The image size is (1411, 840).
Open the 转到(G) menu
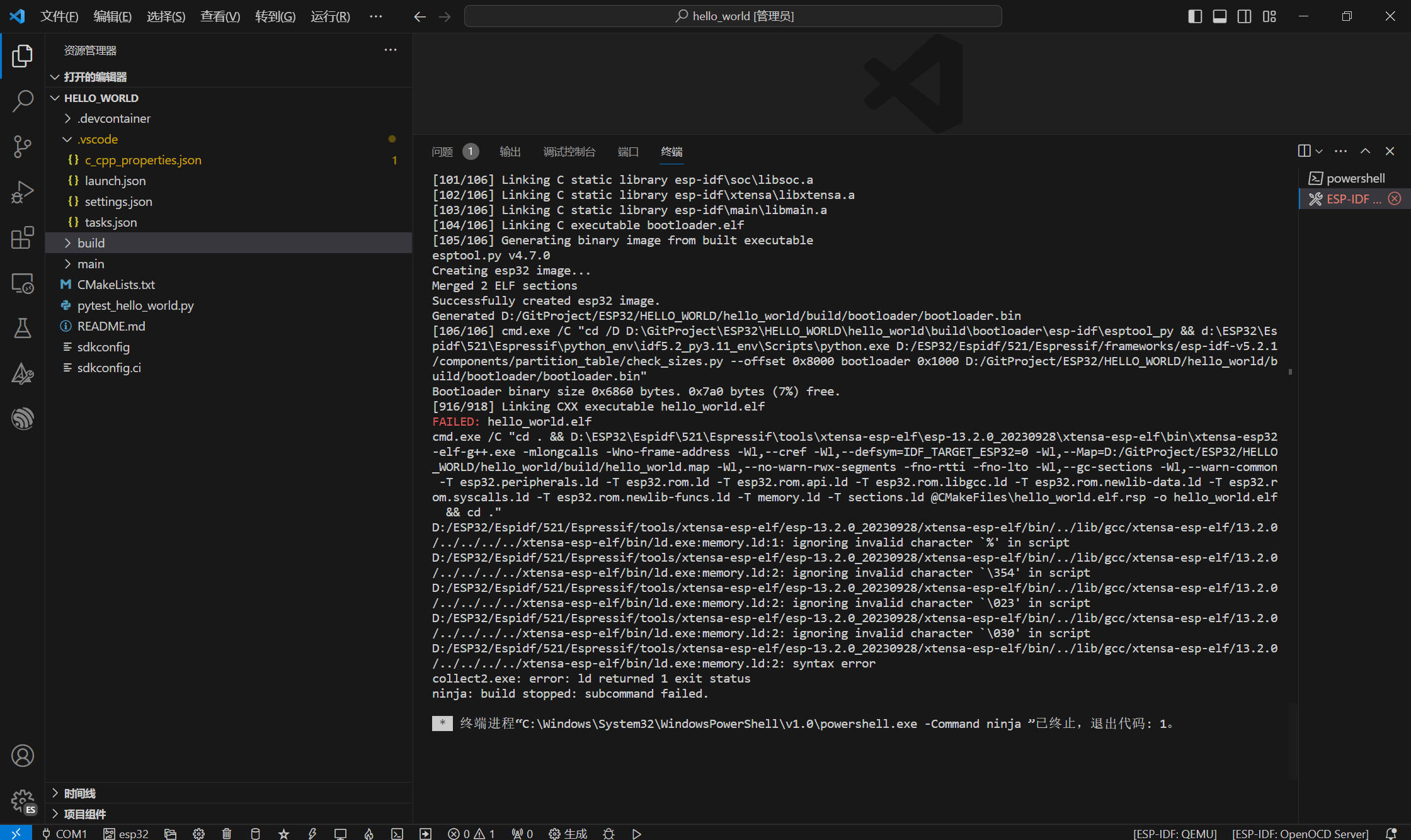[275, 16]
